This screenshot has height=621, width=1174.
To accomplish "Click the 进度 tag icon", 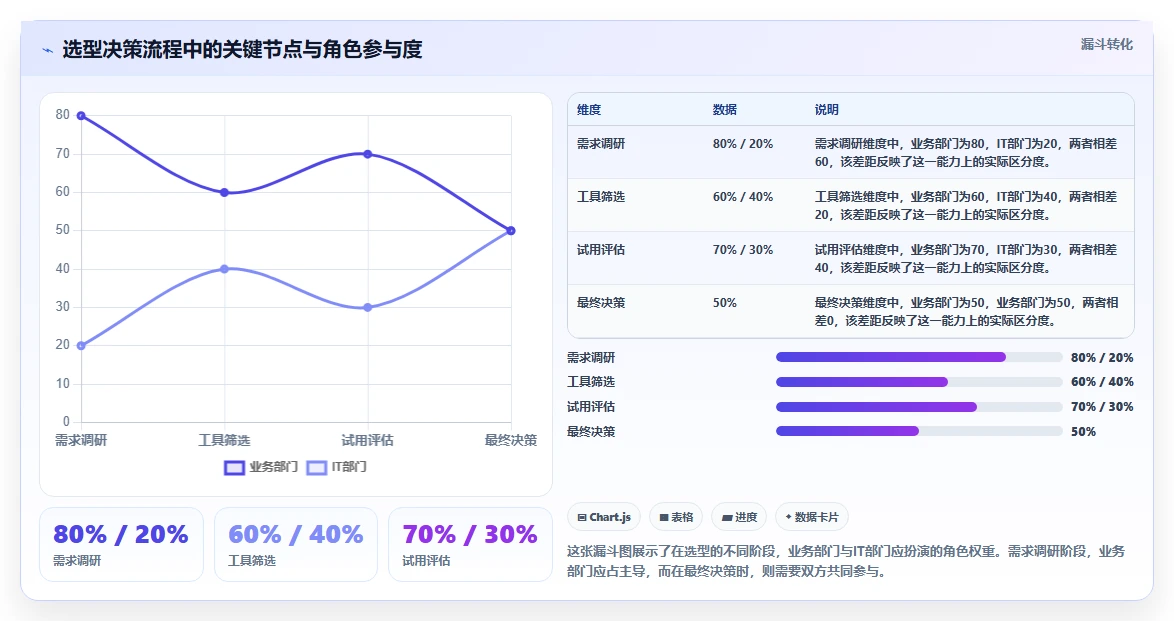I will point(726,517).
